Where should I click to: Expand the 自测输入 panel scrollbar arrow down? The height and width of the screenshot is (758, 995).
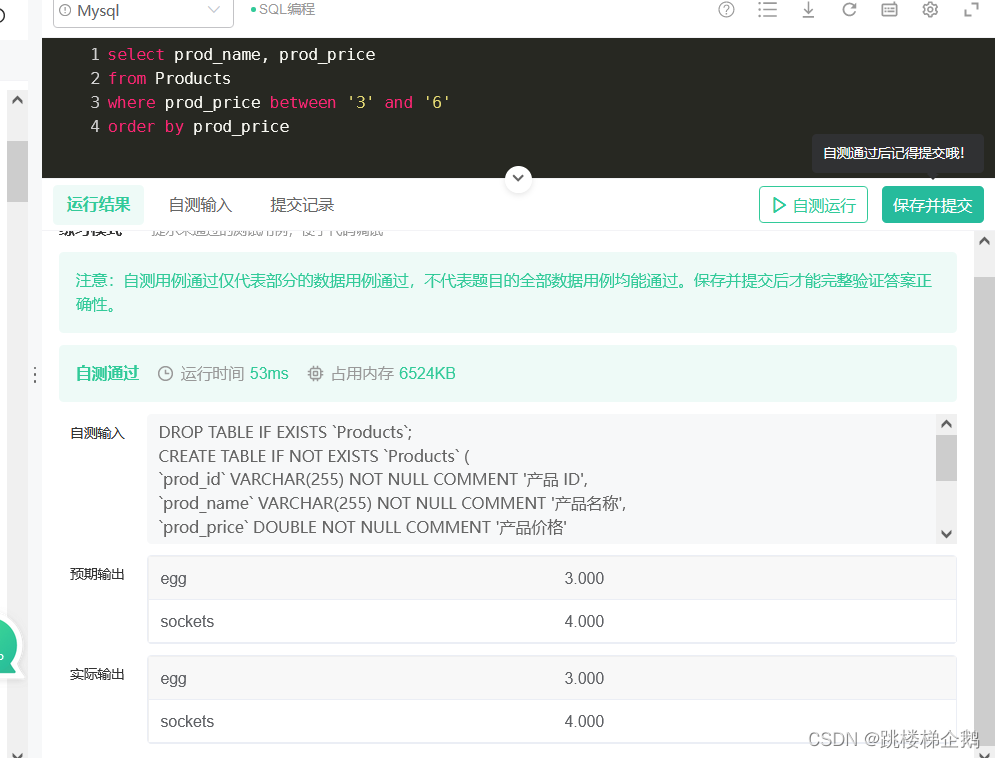click(x=946, y=534)
